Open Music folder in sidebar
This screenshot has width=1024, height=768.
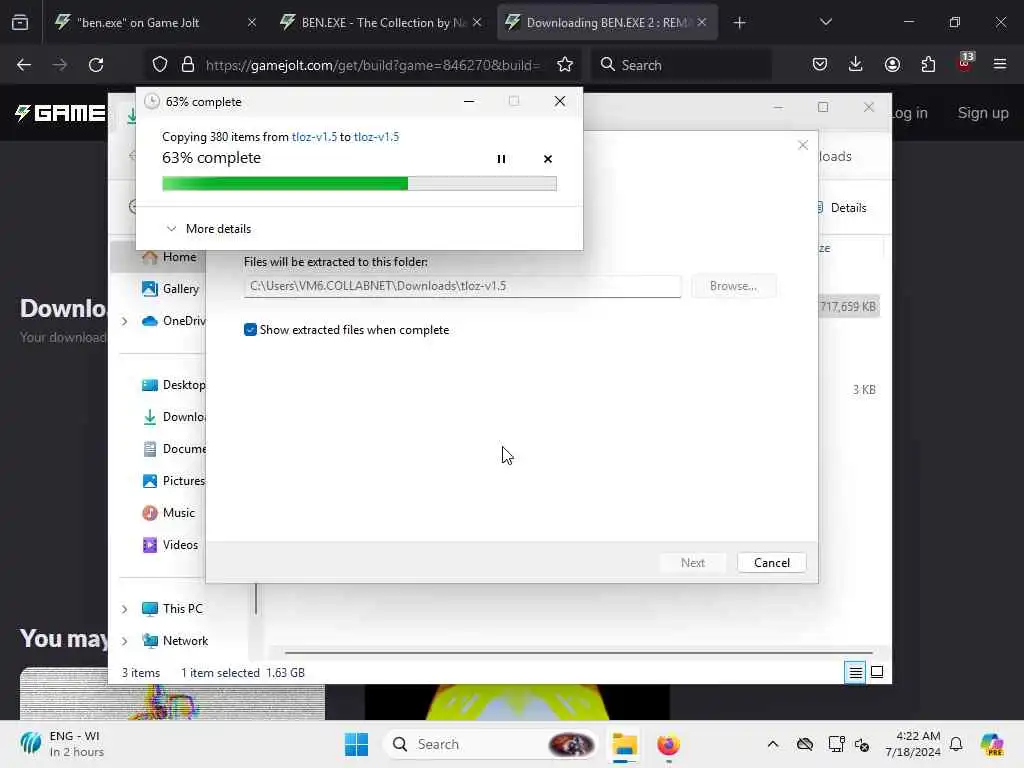(x=168, y=513)
